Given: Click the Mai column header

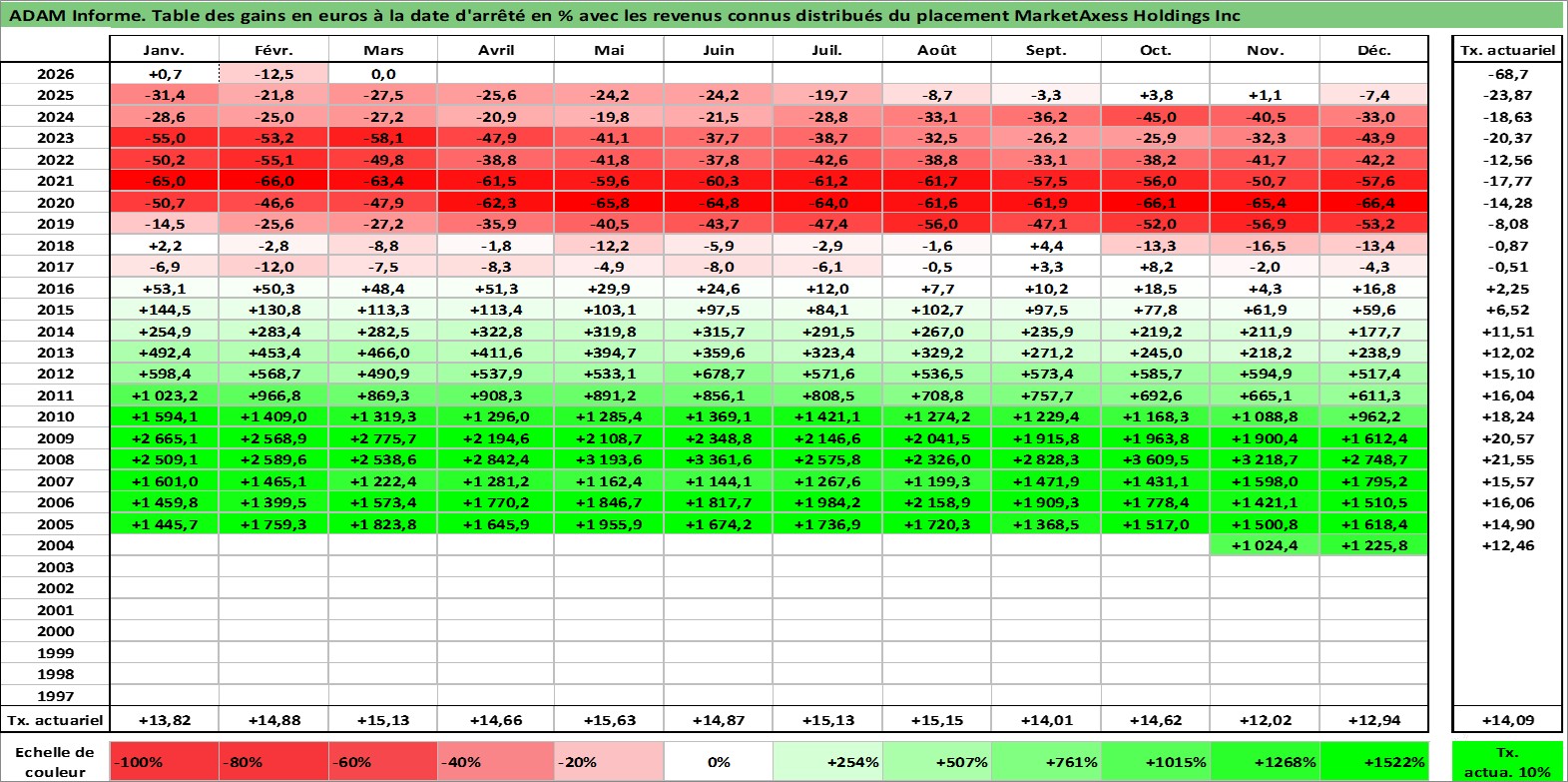Looking at the screenshot, I should [x=609, y=50].
